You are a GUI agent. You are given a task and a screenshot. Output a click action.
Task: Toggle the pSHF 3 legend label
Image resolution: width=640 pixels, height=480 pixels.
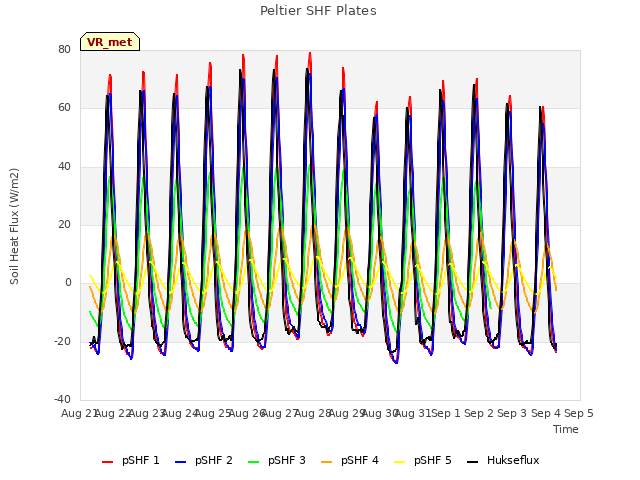[287, 460]
